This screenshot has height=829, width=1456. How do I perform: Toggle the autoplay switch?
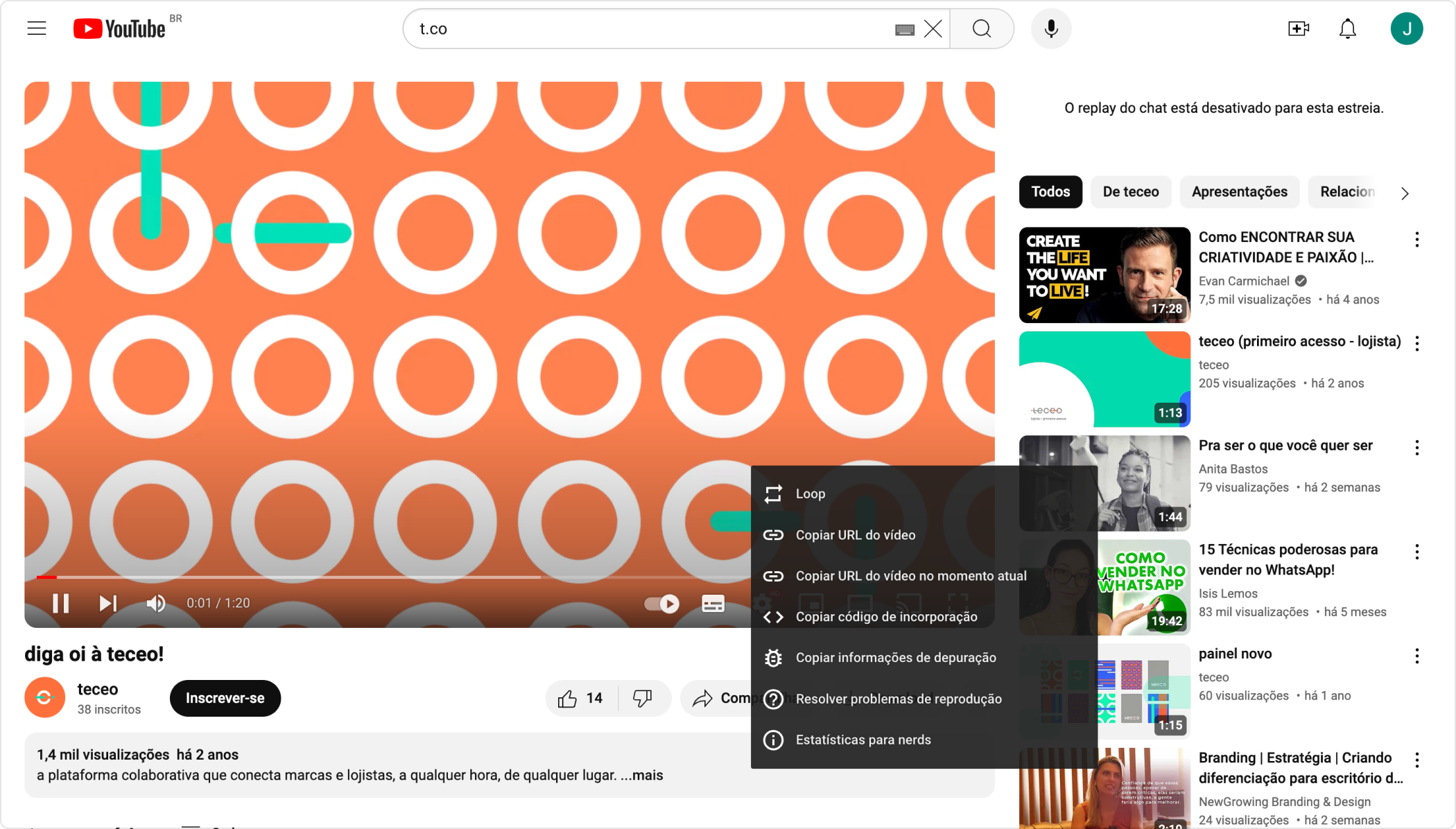[x=661, y=604]
